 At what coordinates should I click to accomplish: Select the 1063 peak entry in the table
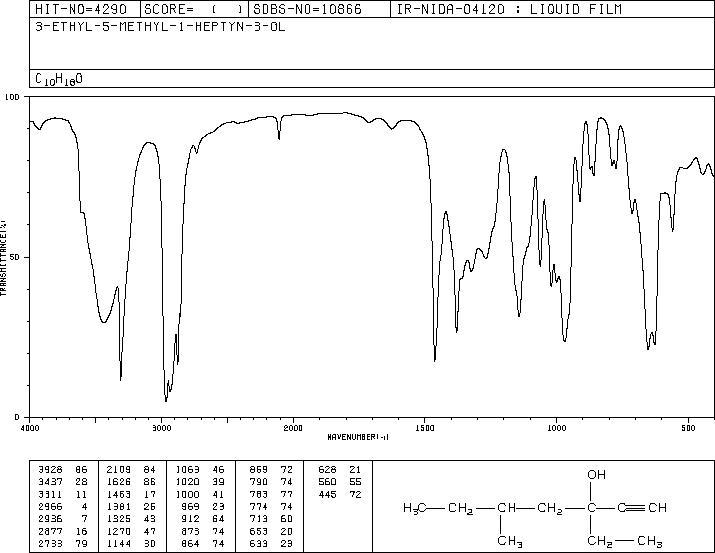tap(200, 469)
